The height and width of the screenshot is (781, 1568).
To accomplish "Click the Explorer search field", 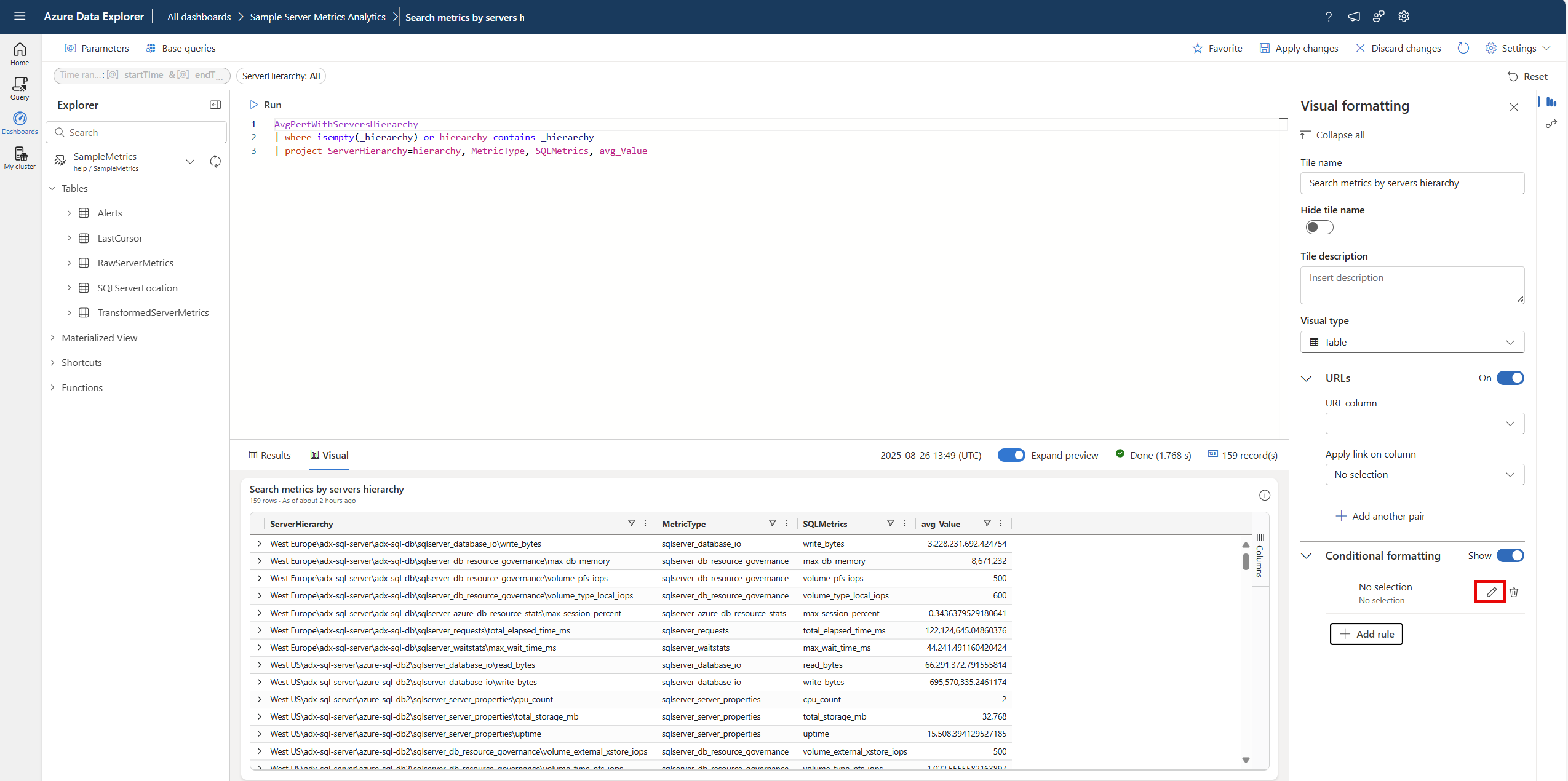I will [136, 132].
